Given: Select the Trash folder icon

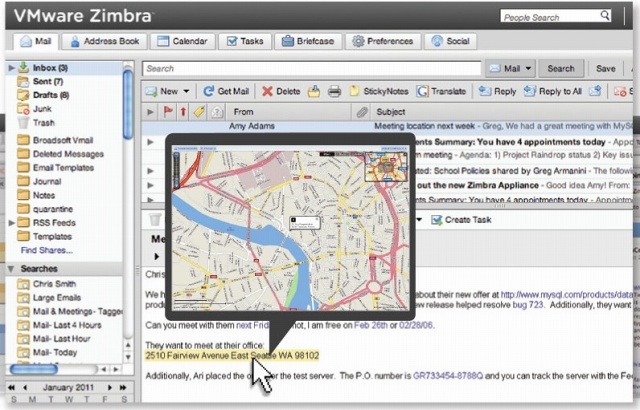Looking at the screenshot, I should 23,122.
